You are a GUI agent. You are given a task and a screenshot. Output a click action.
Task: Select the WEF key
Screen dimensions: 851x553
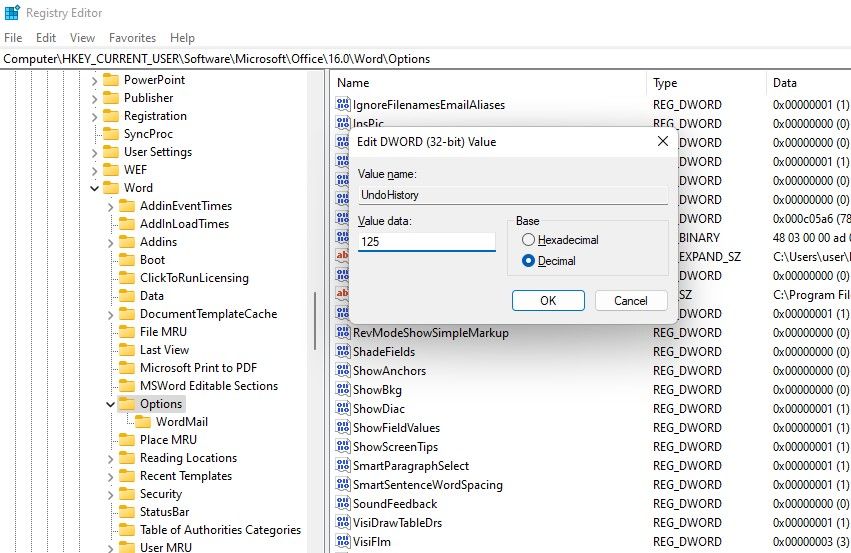coord(135,170)
